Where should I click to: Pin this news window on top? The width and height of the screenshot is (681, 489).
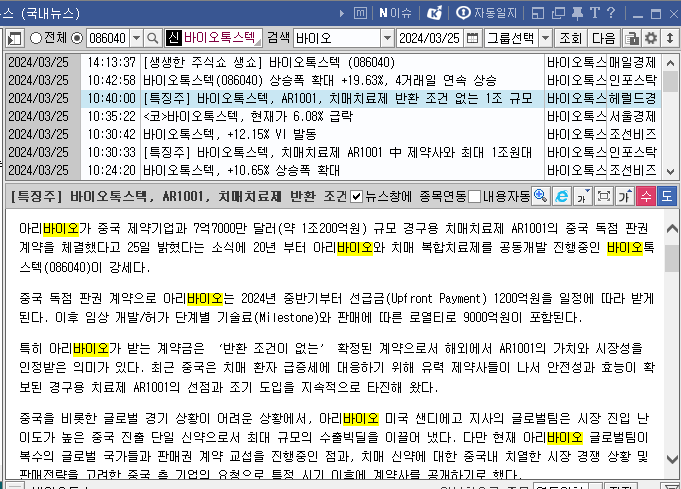click(577, 13)
